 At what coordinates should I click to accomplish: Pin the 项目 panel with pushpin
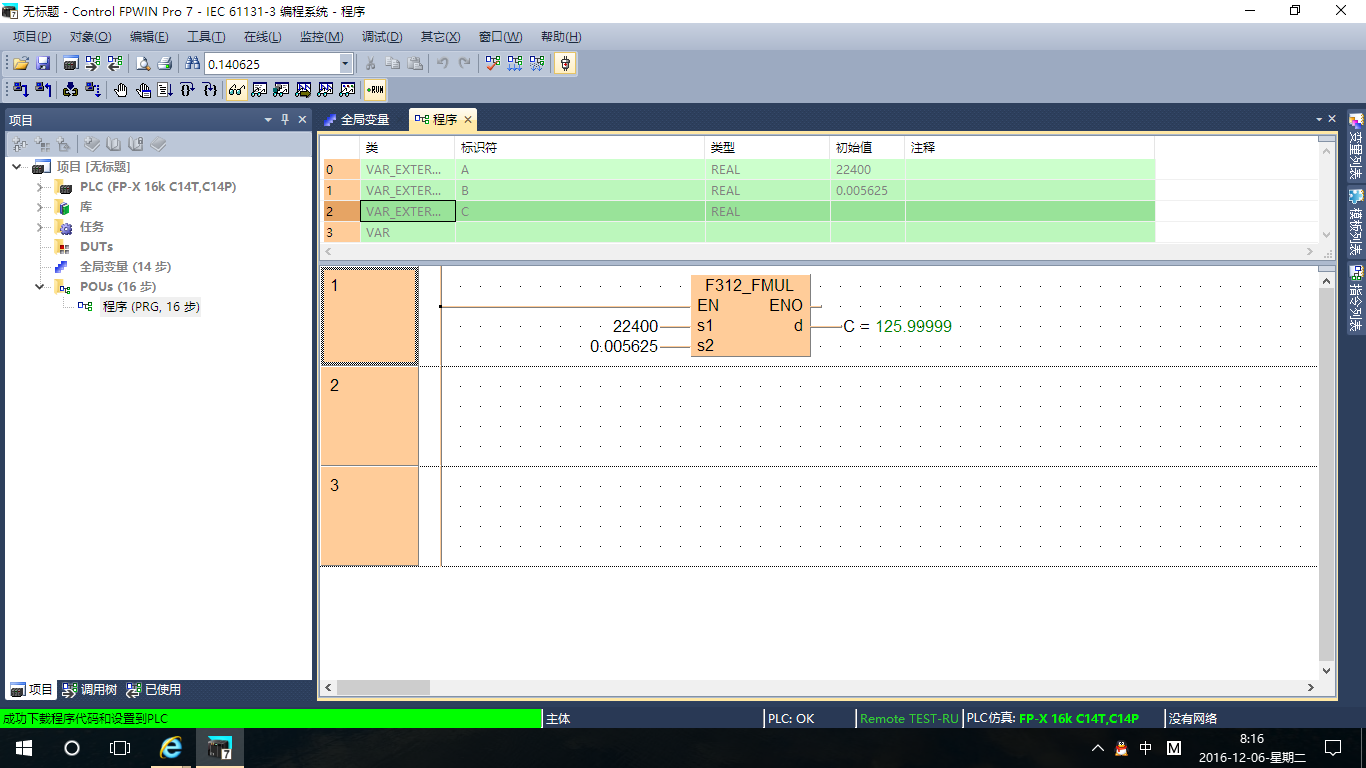(x=285, y=120)
